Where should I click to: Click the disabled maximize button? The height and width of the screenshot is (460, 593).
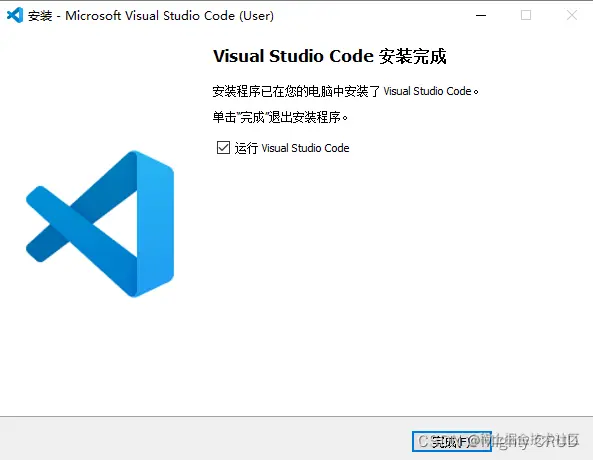(x=526, y=16)
